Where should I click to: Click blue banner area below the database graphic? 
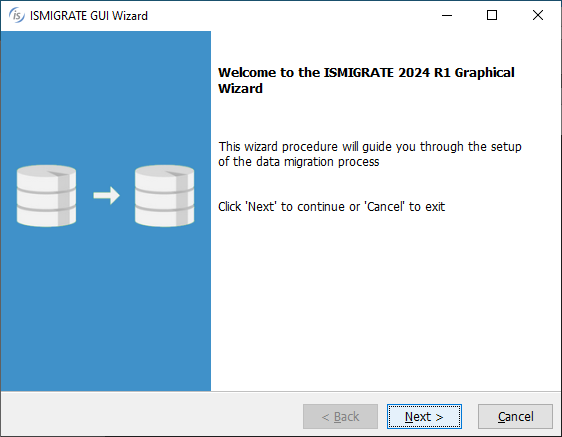(x=106, y=308)
